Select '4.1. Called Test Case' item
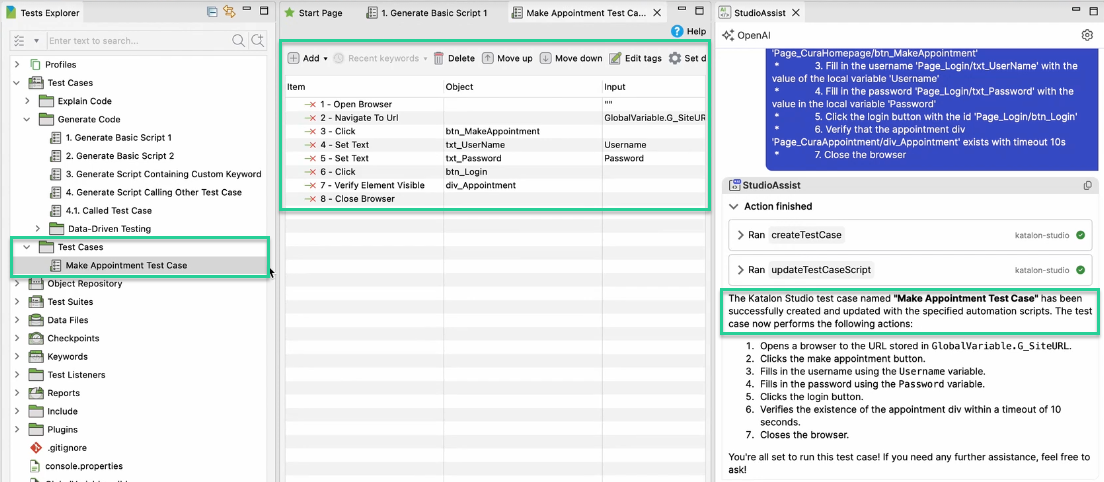1104x482 pixels. pos(108,210)
